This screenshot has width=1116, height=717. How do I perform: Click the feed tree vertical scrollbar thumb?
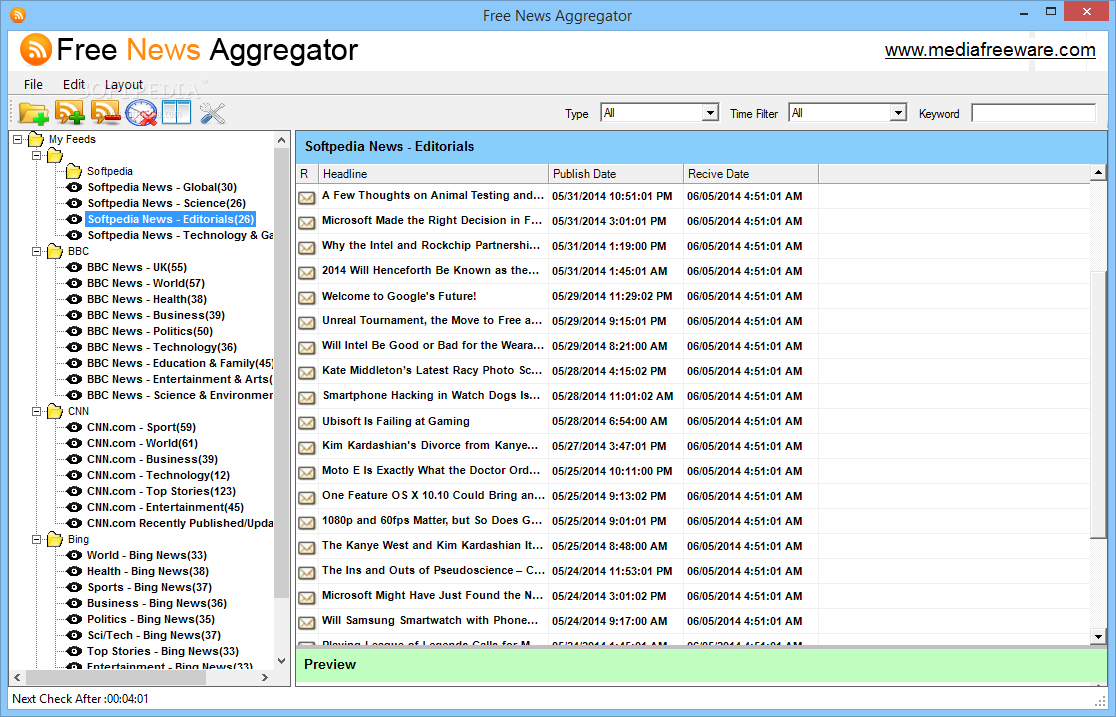click(281, 374)
